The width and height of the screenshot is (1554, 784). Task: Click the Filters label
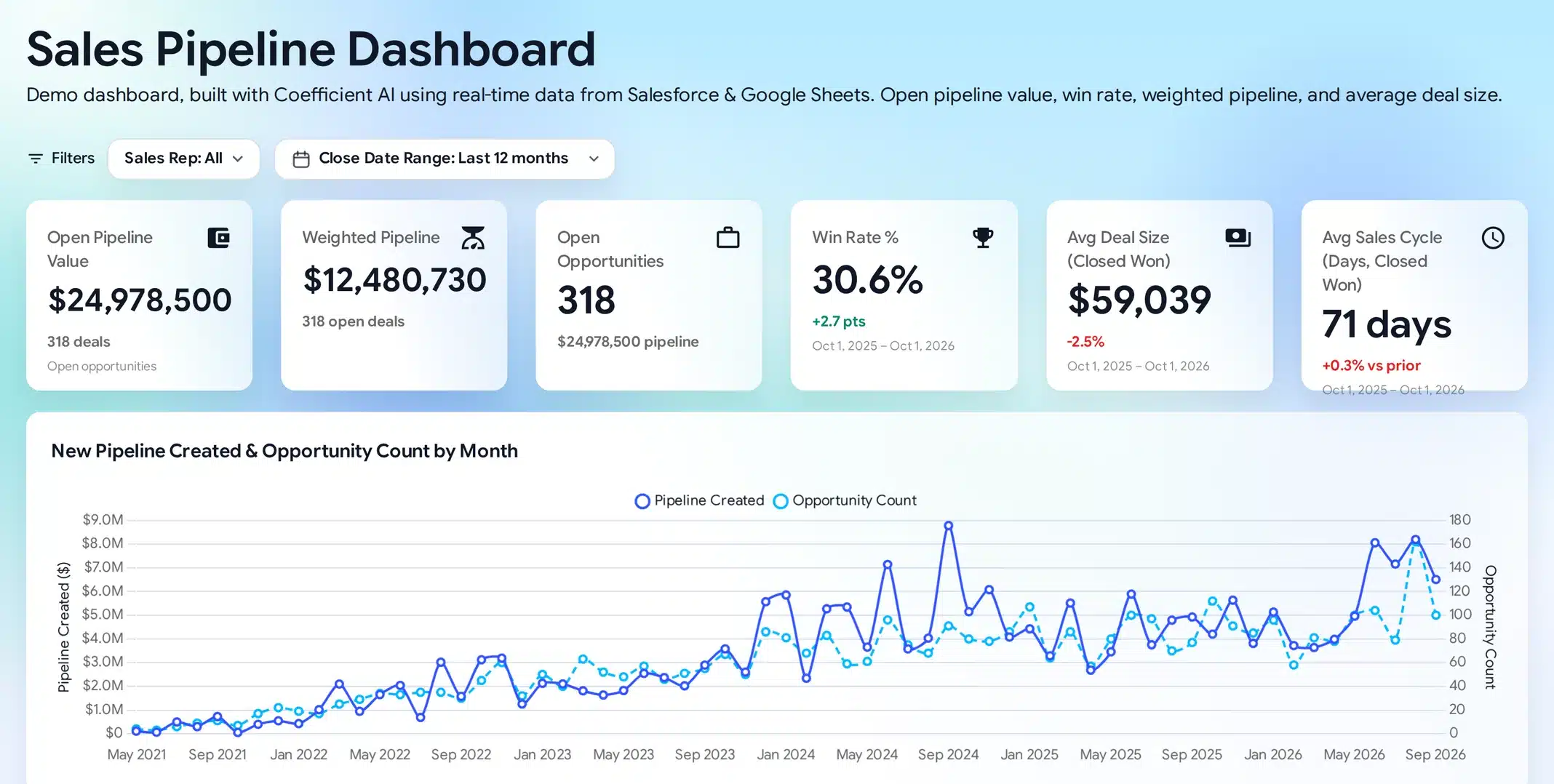(73, 159)
